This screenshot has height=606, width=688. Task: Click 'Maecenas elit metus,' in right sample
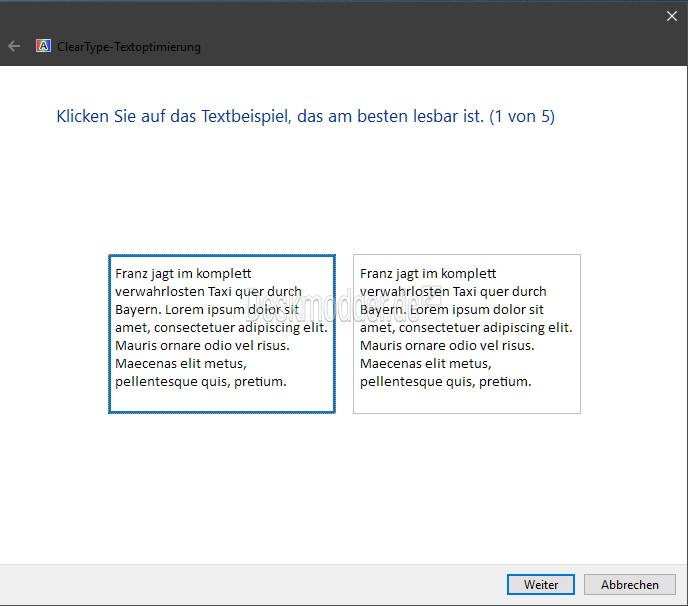[426, 364]
